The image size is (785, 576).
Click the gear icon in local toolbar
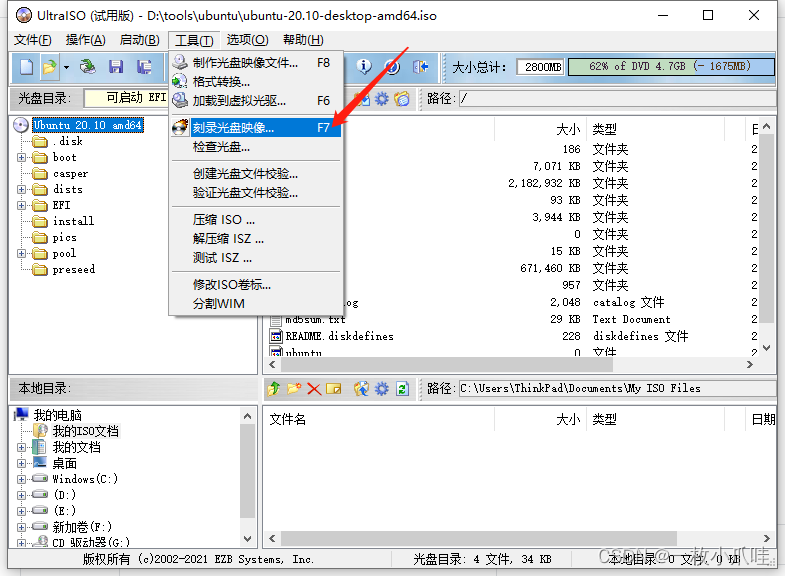(x=381, y=388)
